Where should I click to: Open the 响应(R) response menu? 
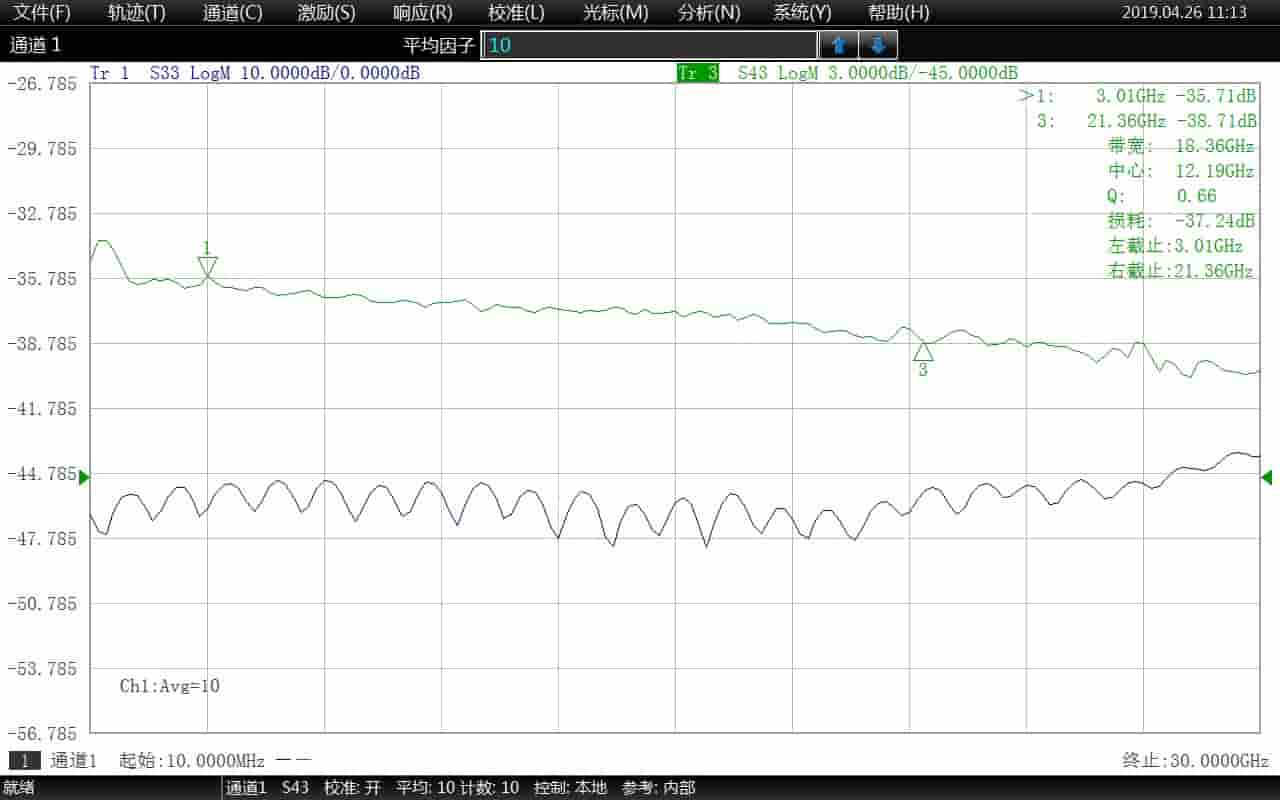point(421,13)
